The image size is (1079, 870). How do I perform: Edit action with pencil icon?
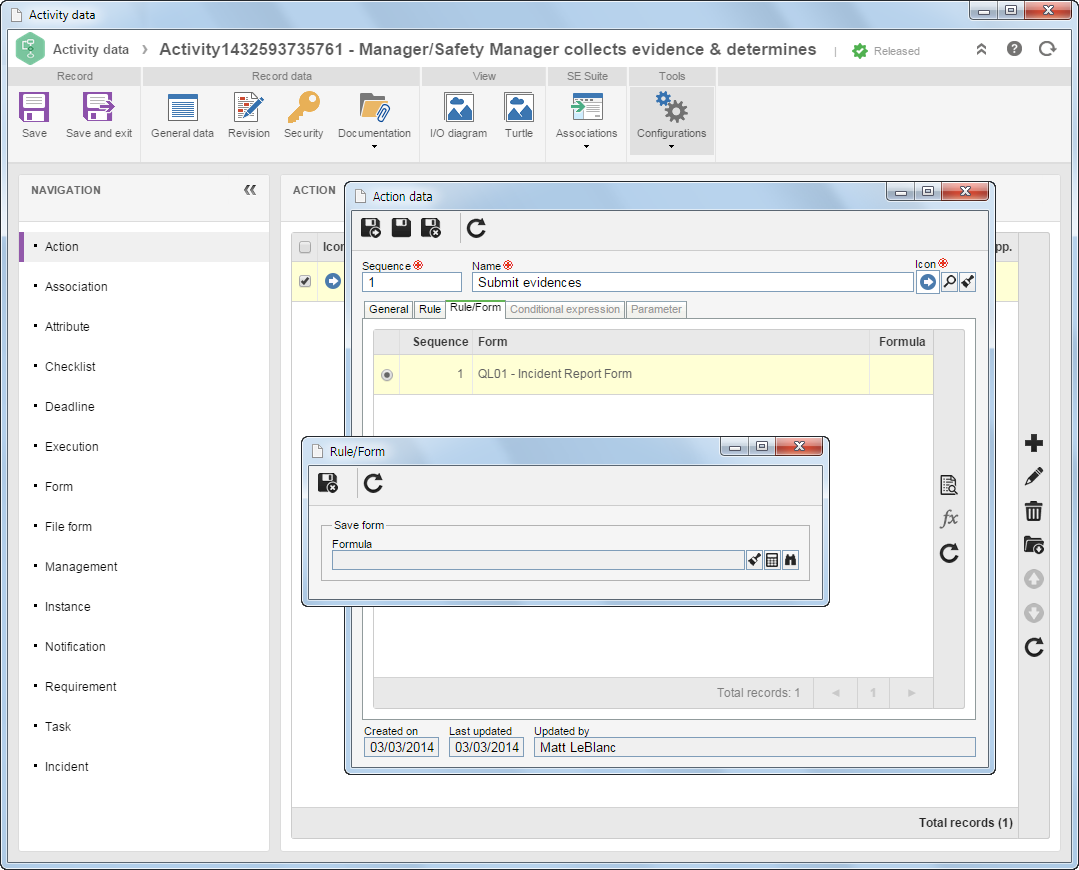[x=1034, y=476]
